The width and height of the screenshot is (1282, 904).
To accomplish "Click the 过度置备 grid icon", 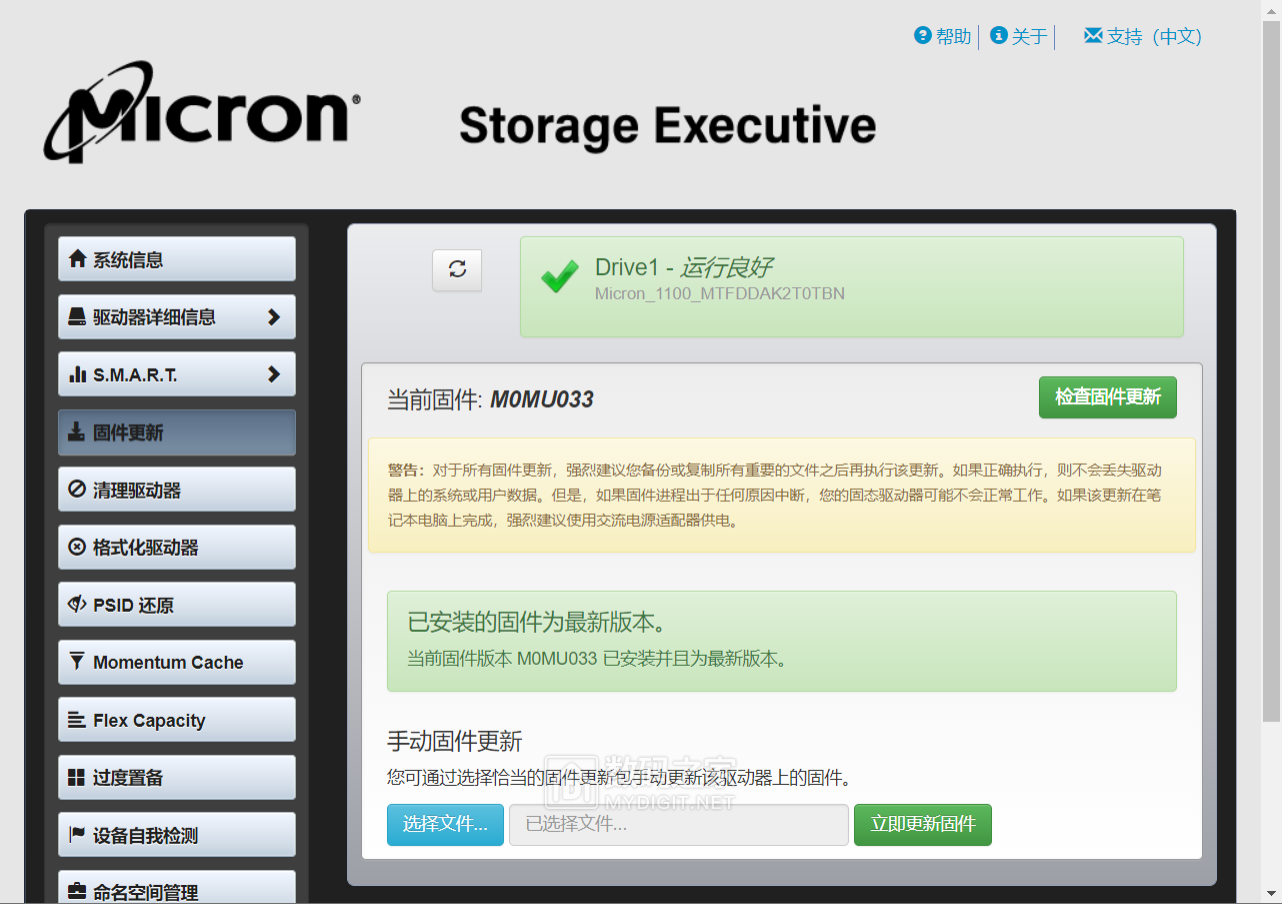I will (77, 777).
